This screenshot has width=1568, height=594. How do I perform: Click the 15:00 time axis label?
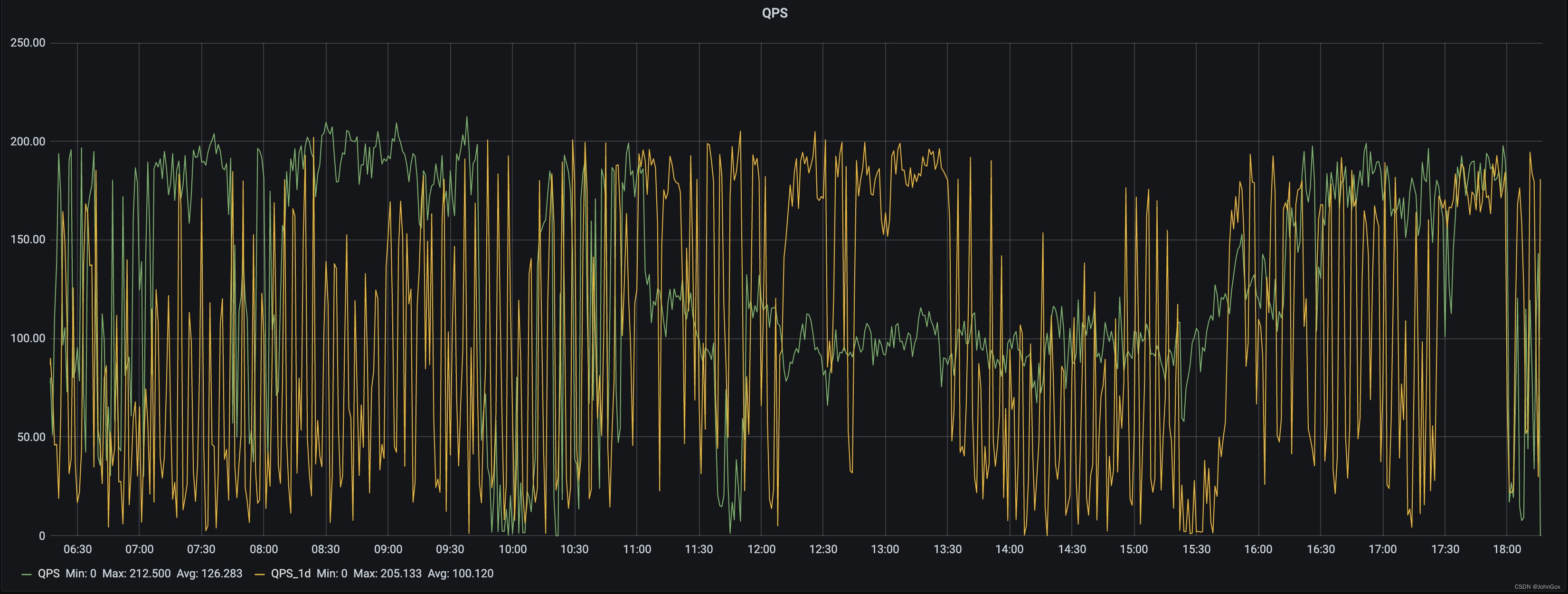(1133, 549)
